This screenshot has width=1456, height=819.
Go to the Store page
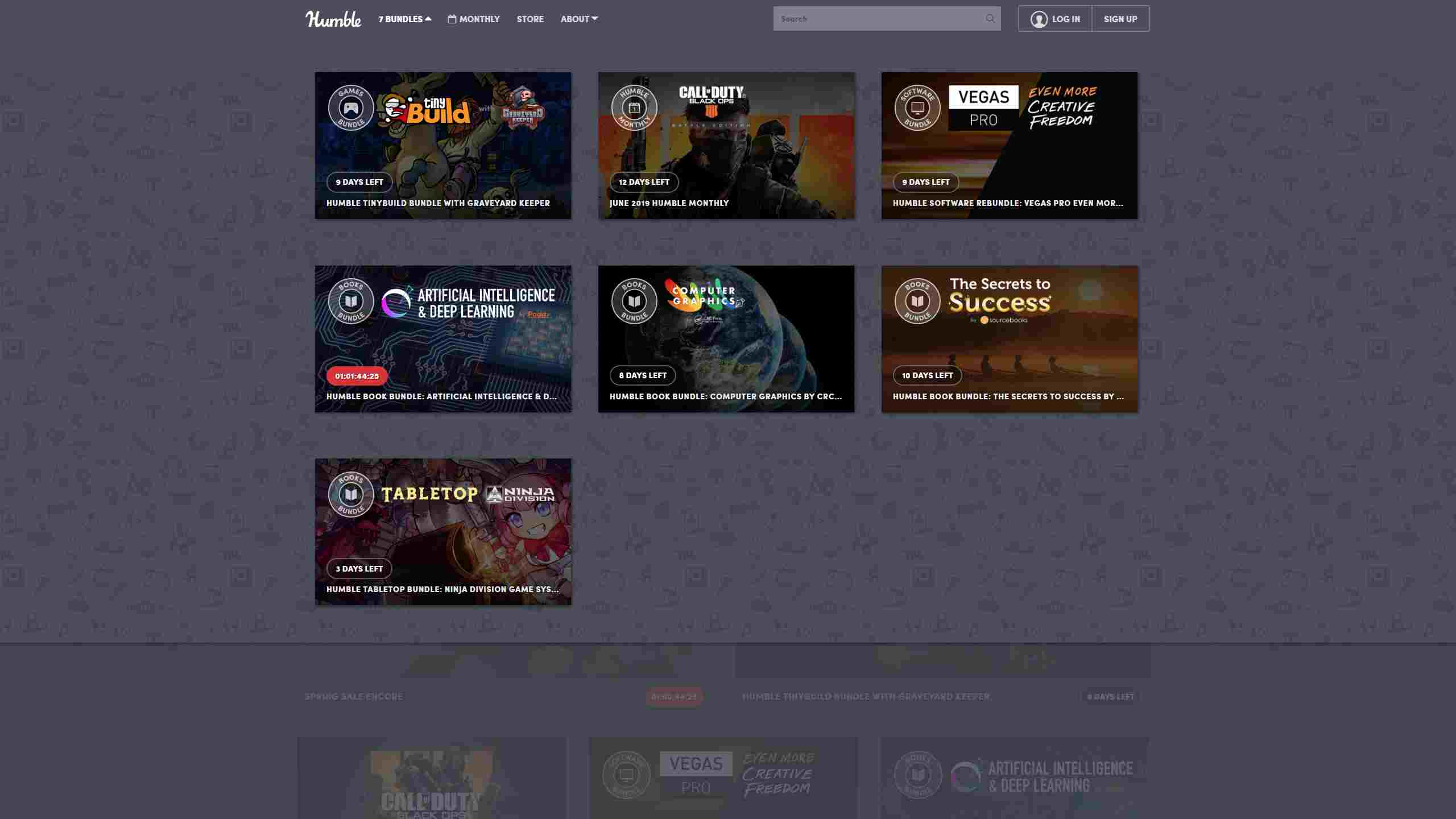click(530, 19)
